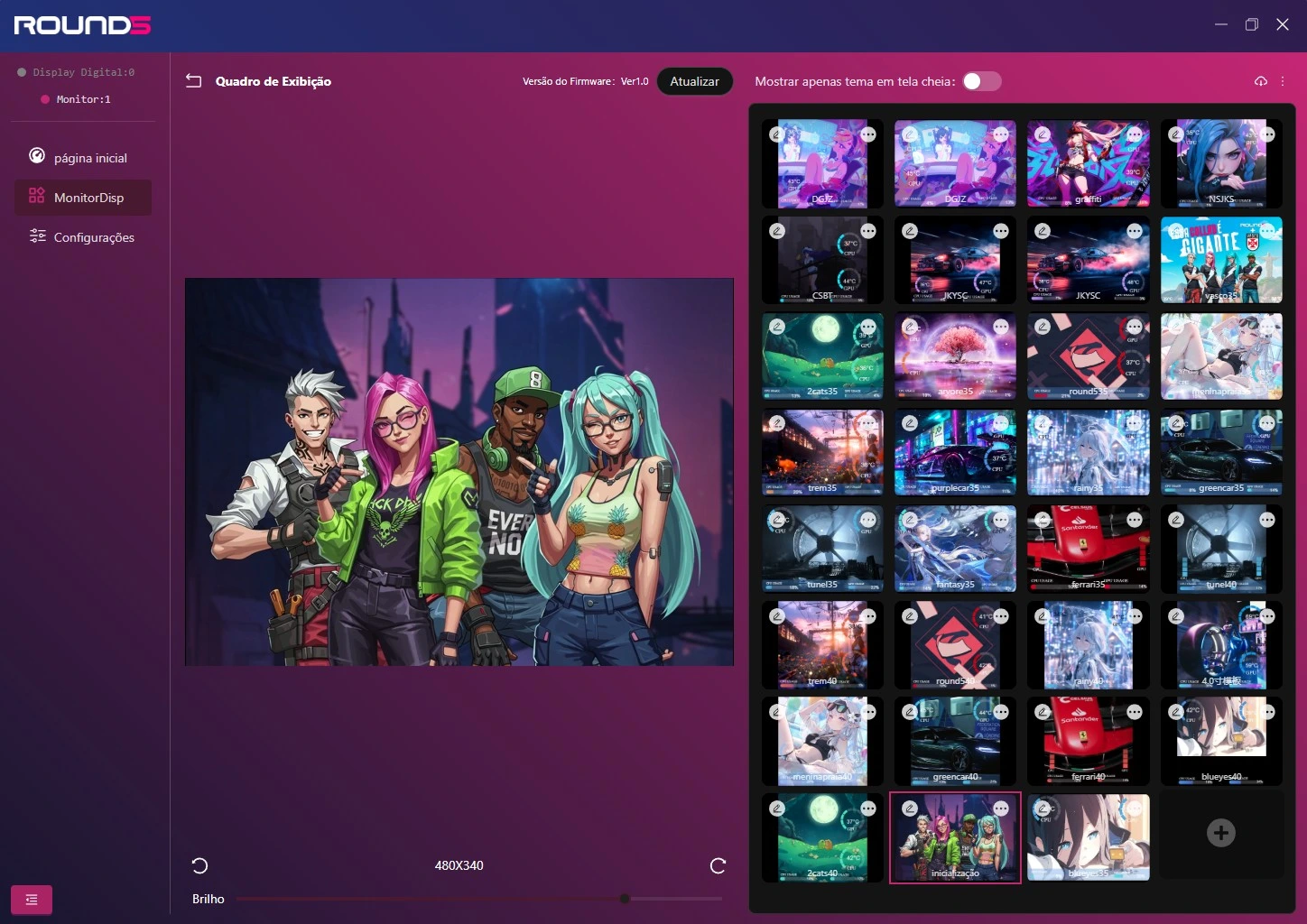This screenshot has width=1307, height=924.
Task: Open página inicial in sidebar
Action: pyautogui.click(x=89, y=158)
